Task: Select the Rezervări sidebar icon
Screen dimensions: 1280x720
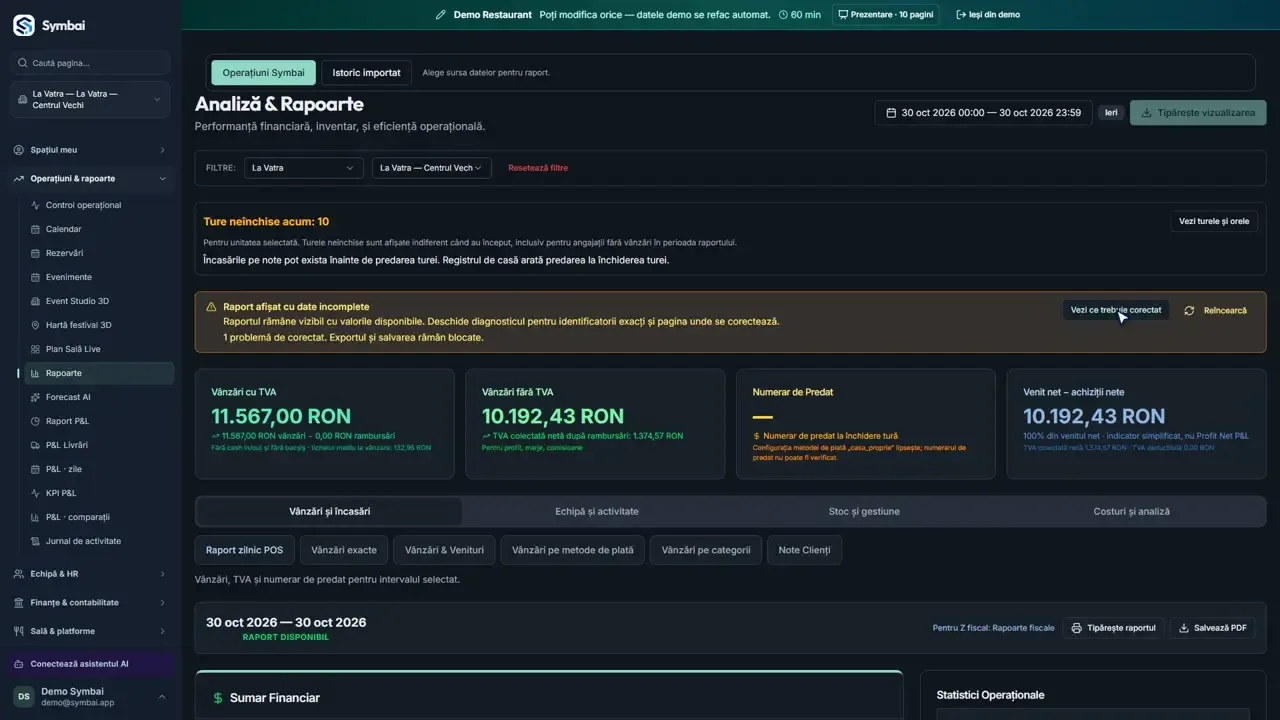Action: 35,253
